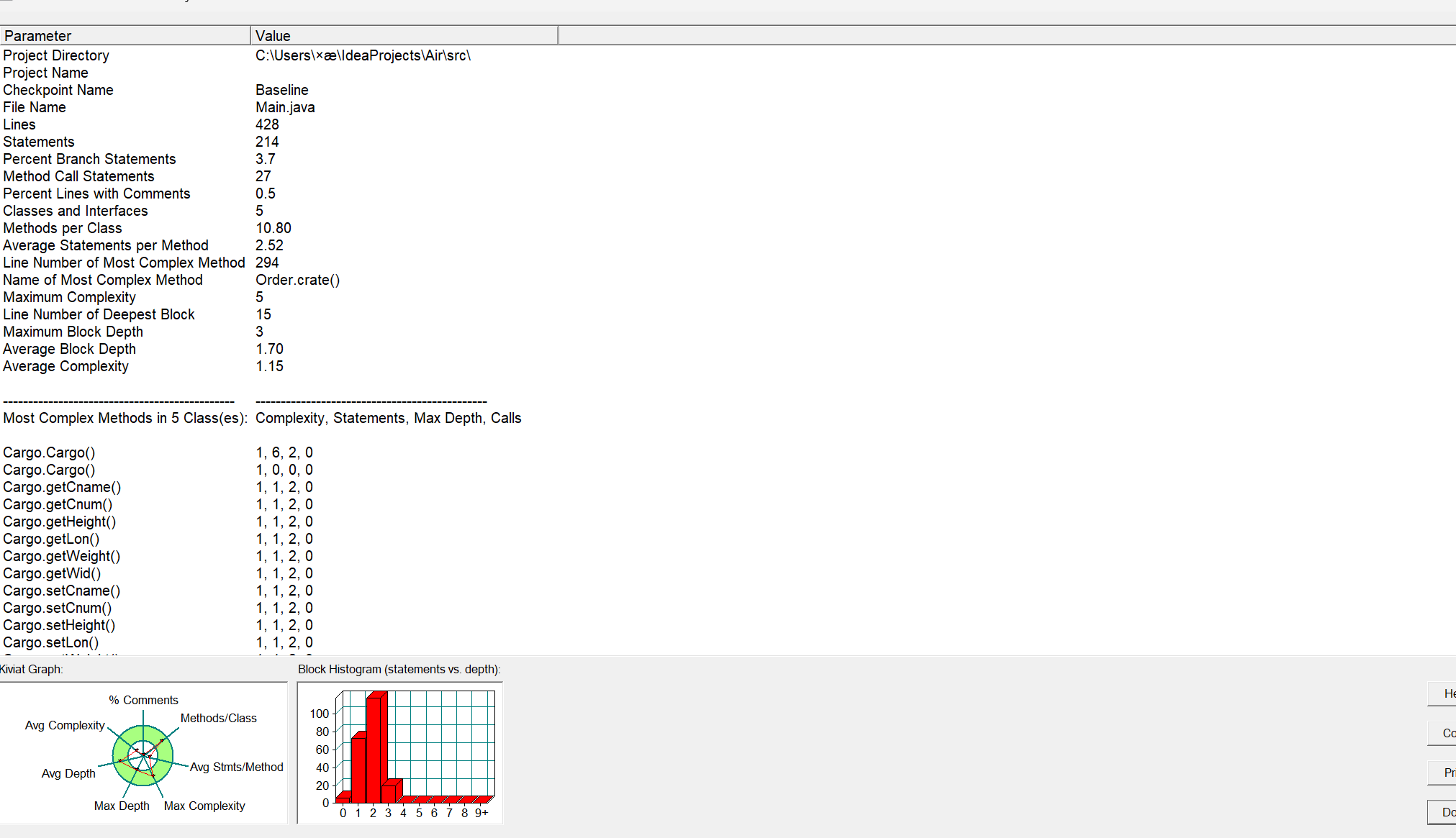Click the Help button
This screenshot has height=838, width=1456.
click(1443, 693)
